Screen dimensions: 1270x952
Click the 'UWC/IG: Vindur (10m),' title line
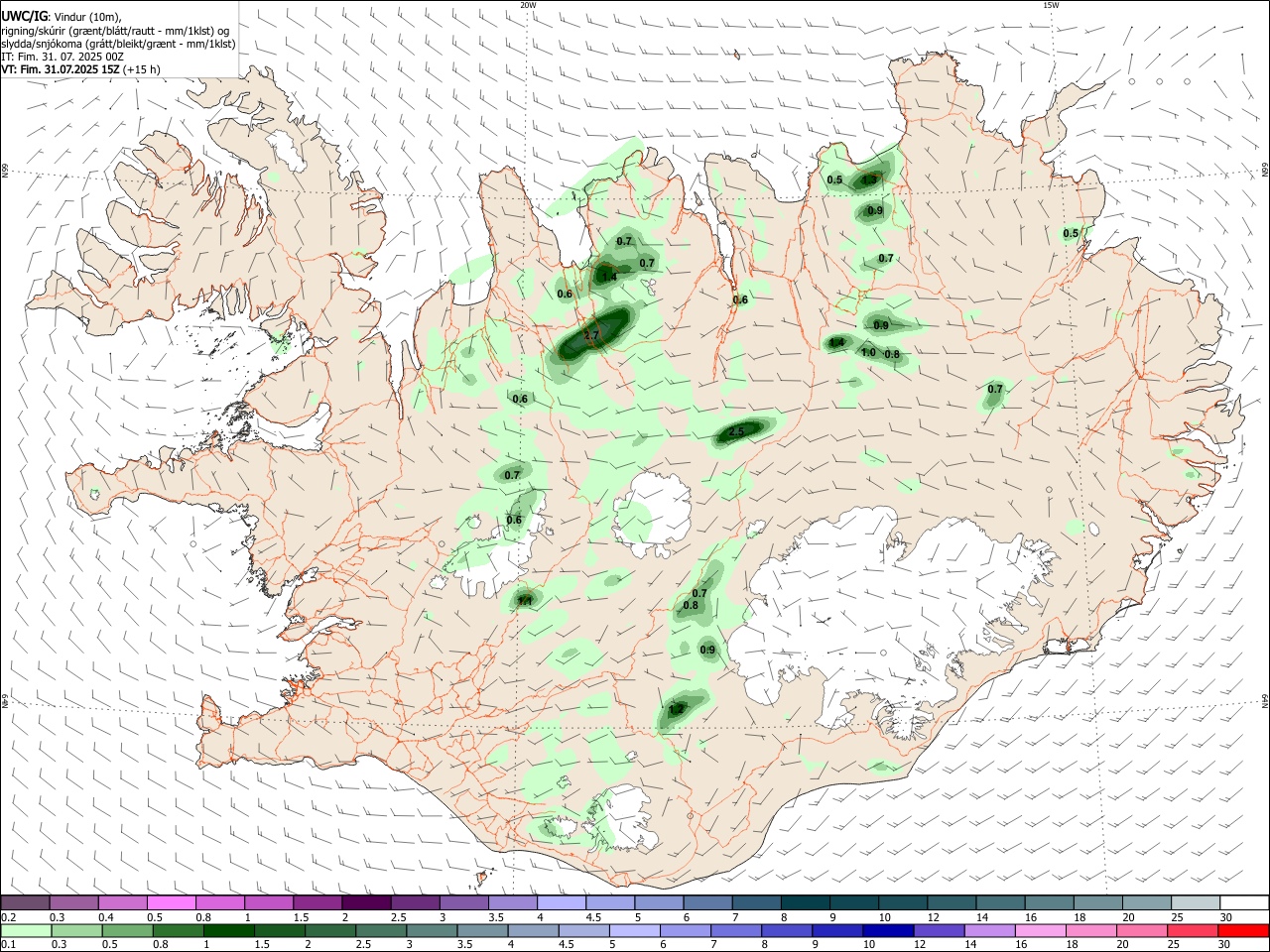click(61, 17)
